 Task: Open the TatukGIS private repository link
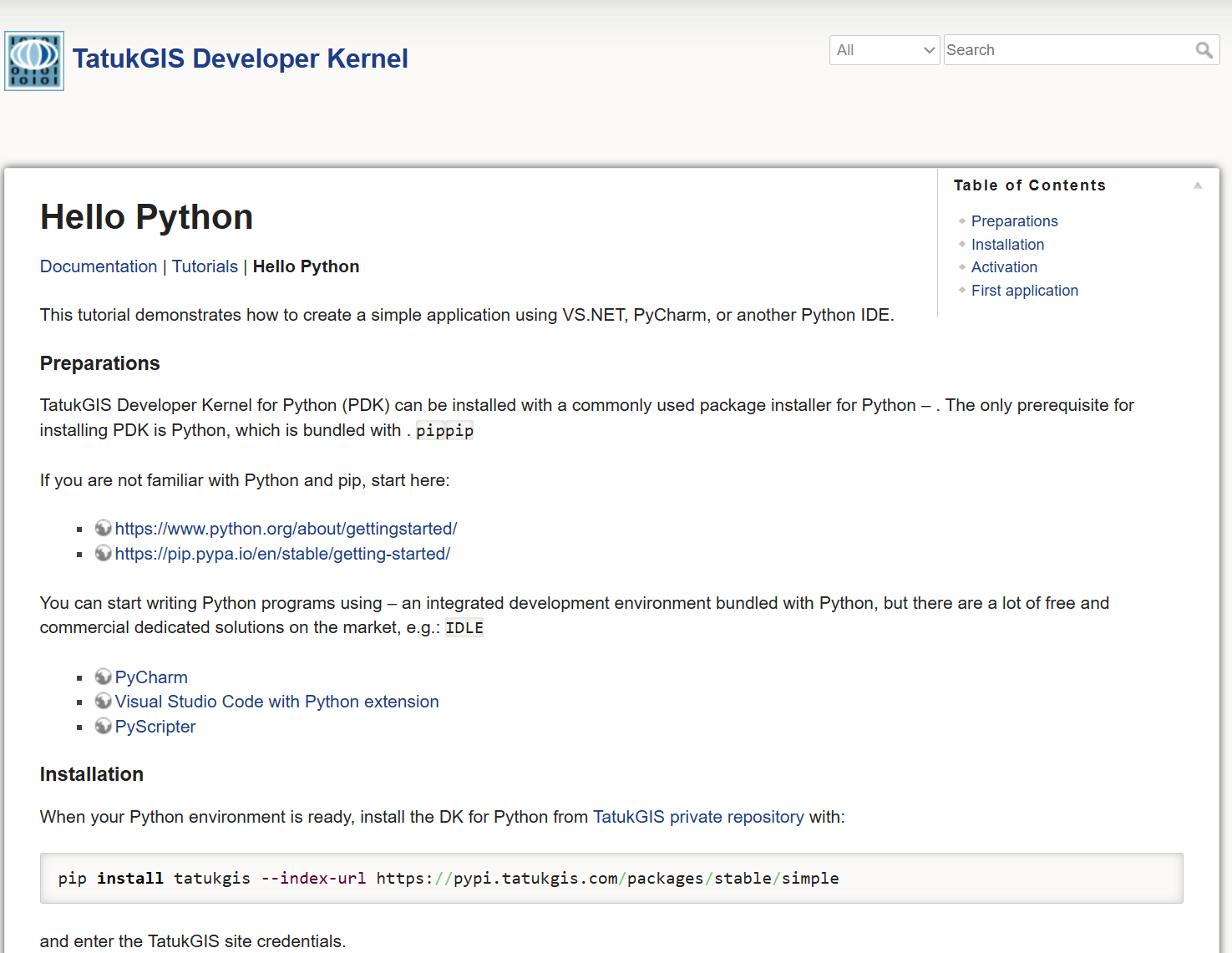tap(698, 817)
